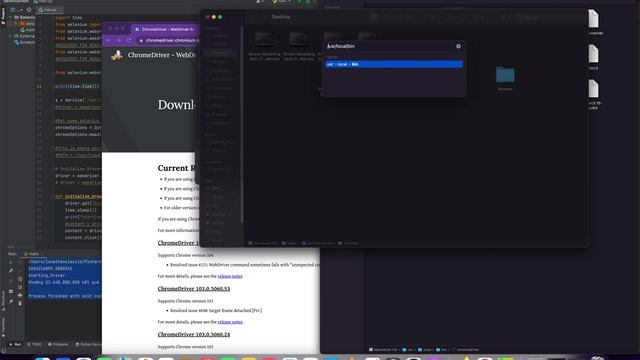Expand External Libraries in project tree
The image size is (640, 360).
point(11,36)
